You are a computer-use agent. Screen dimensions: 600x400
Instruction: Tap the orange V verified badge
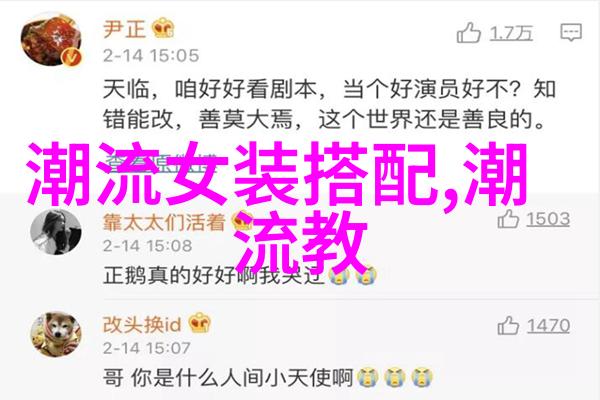click(72, 57)
